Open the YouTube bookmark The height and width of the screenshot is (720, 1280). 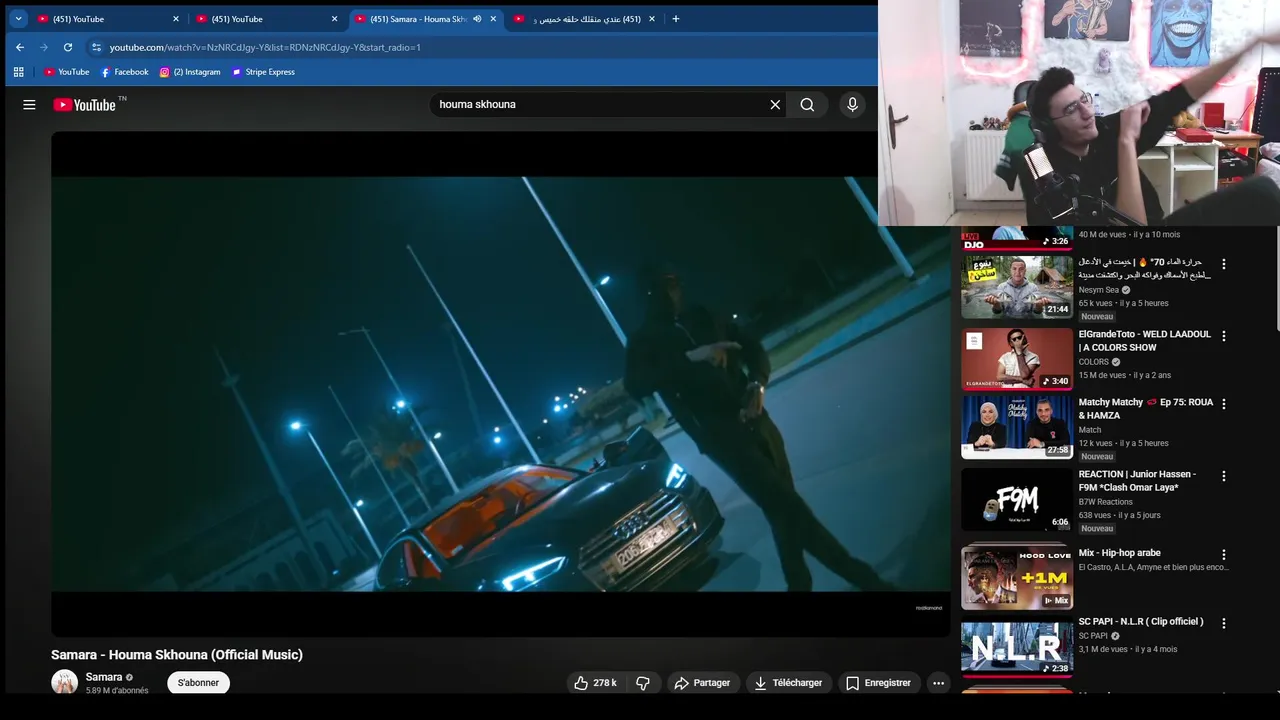tap(67, 72)
